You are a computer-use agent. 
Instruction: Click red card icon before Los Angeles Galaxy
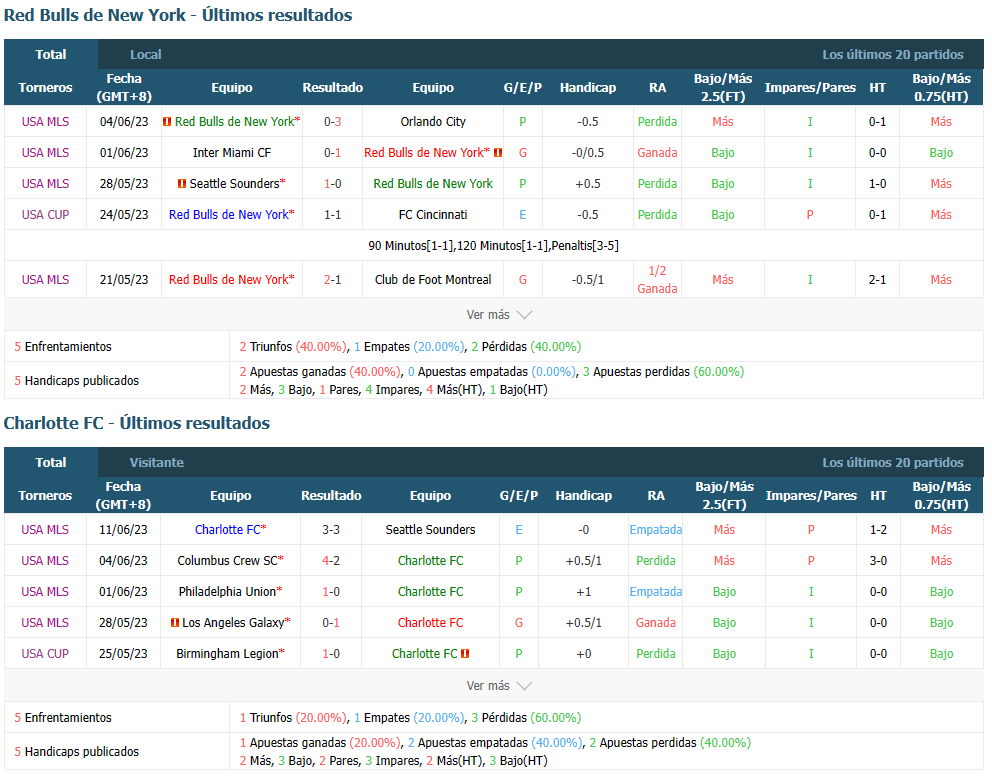tap(175, 622)
